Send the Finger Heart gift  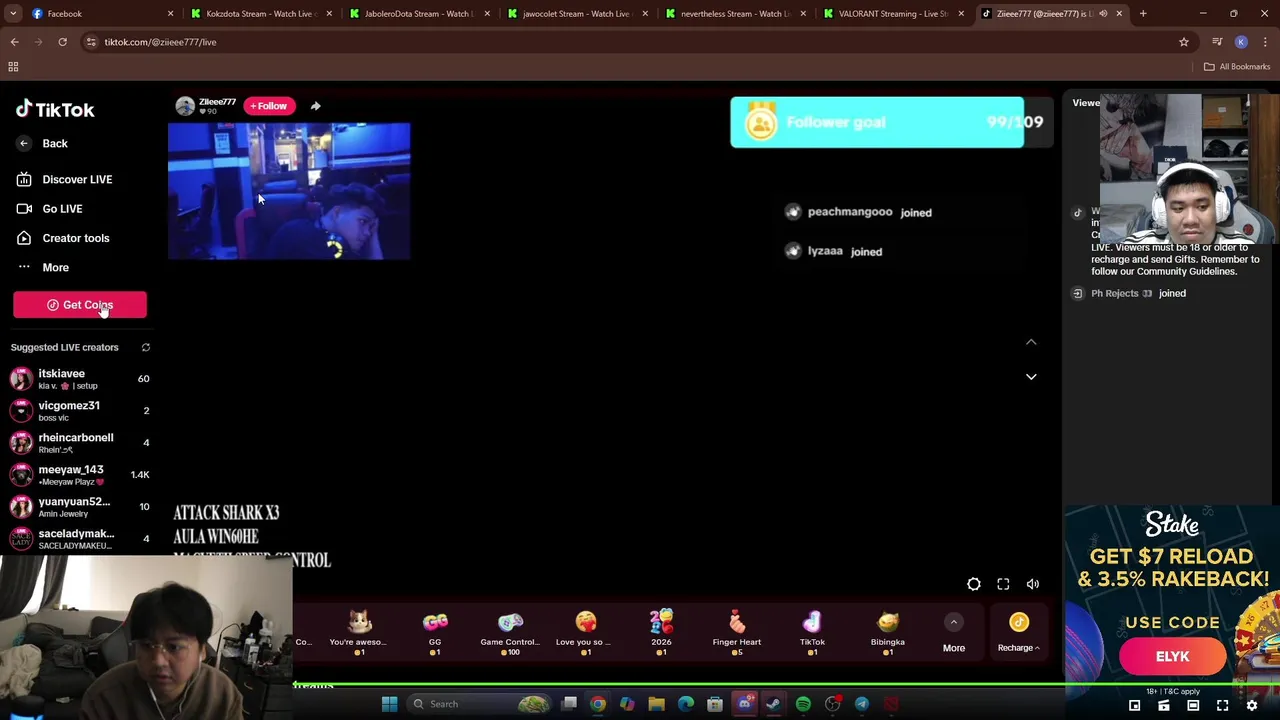click(x=737, y=633)
